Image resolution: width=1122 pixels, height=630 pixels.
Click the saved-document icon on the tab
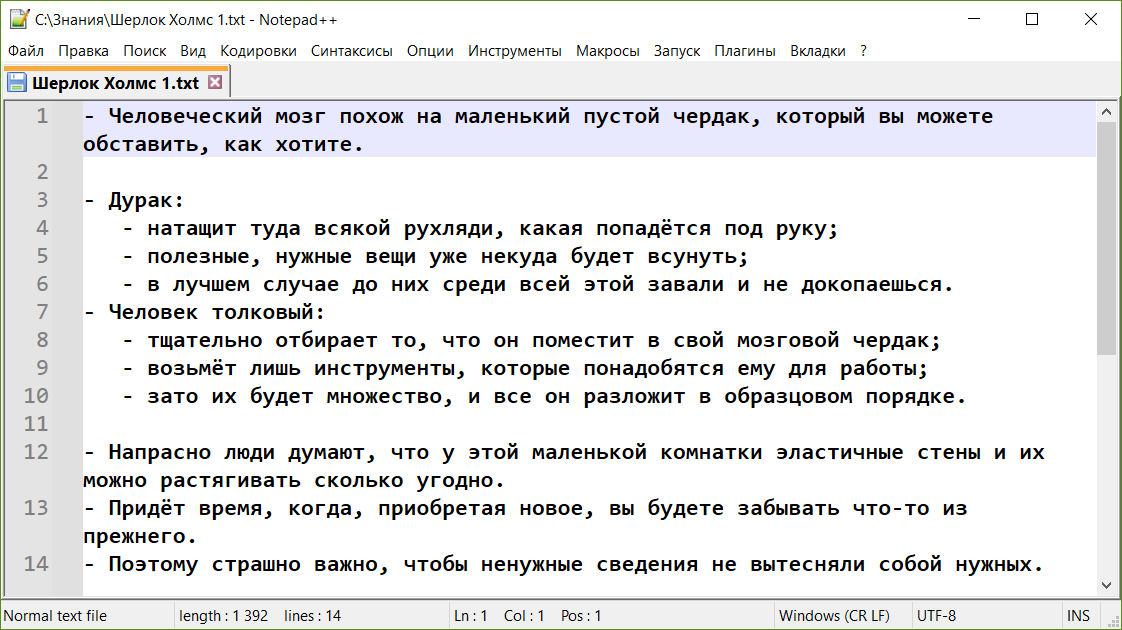[x=16, y=81]
